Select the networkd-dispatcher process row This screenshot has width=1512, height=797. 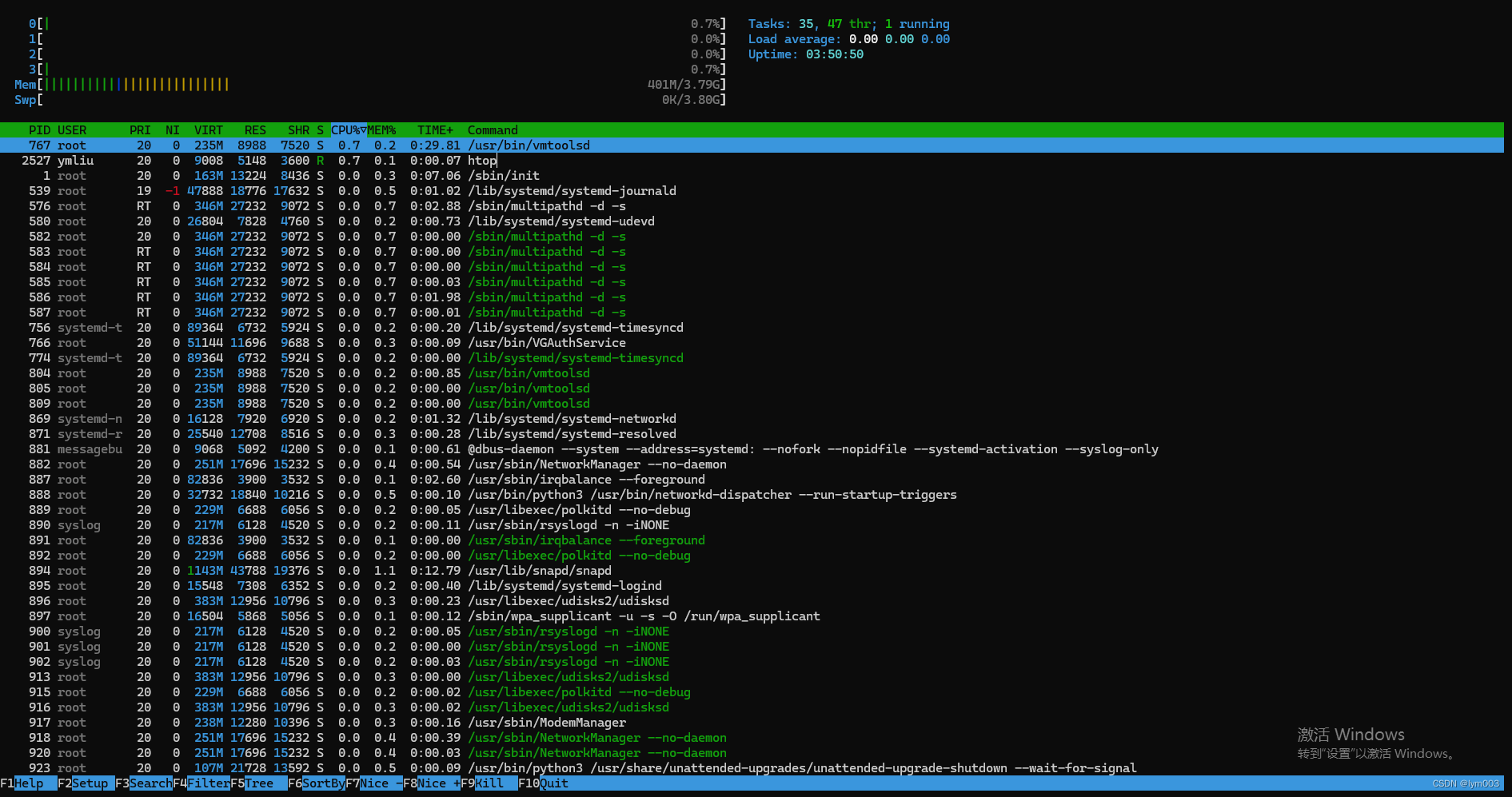tap(752, 495)
